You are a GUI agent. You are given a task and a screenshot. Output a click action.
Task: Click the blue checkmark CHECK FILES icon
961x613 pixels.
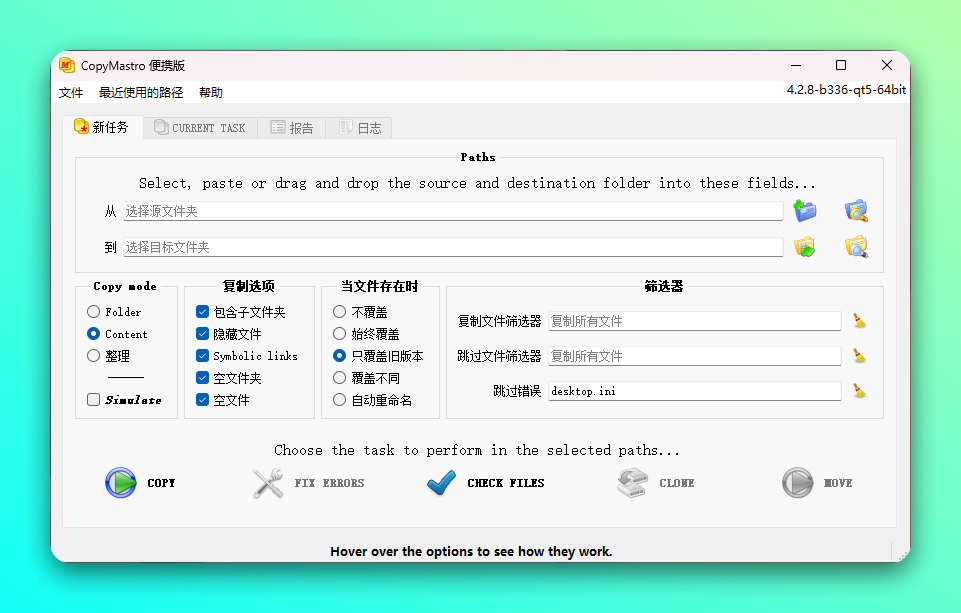tap(441, 482)
